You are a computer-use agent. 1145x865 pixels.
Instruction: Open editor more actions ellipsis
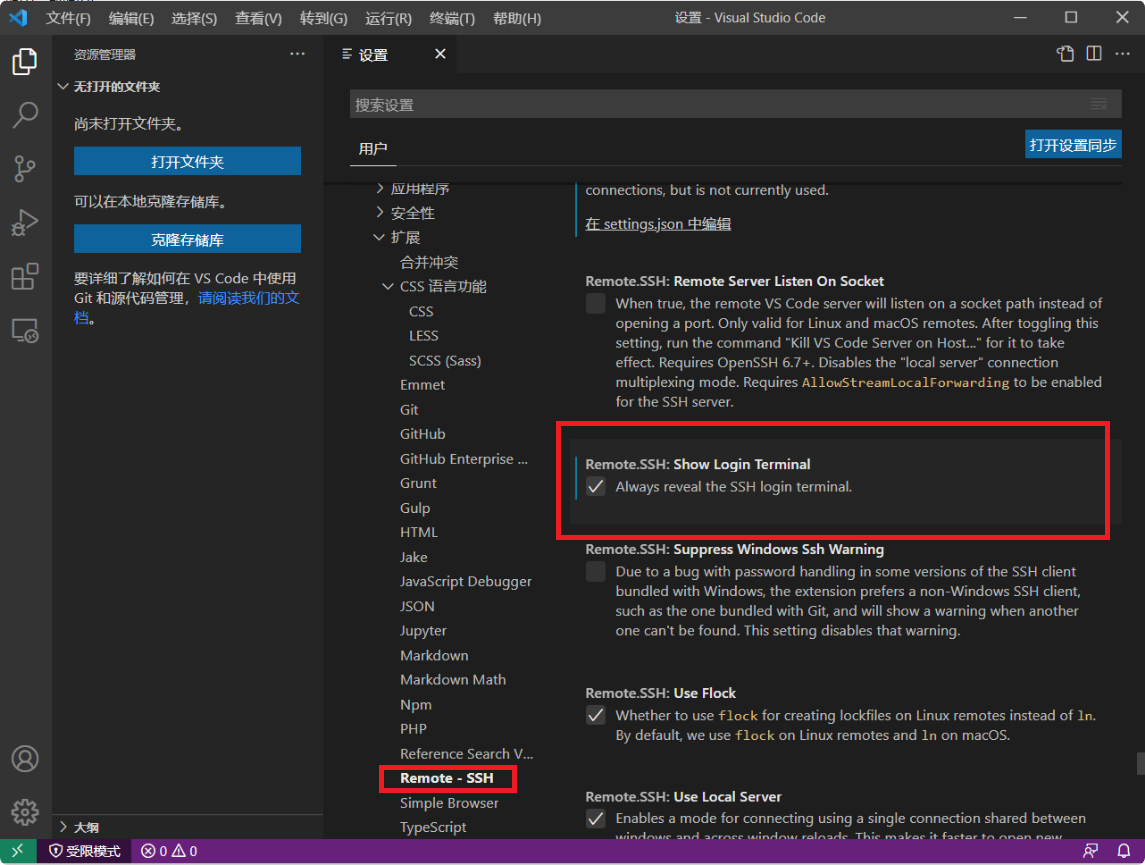pyautogui.click(x=1122, y=54)
